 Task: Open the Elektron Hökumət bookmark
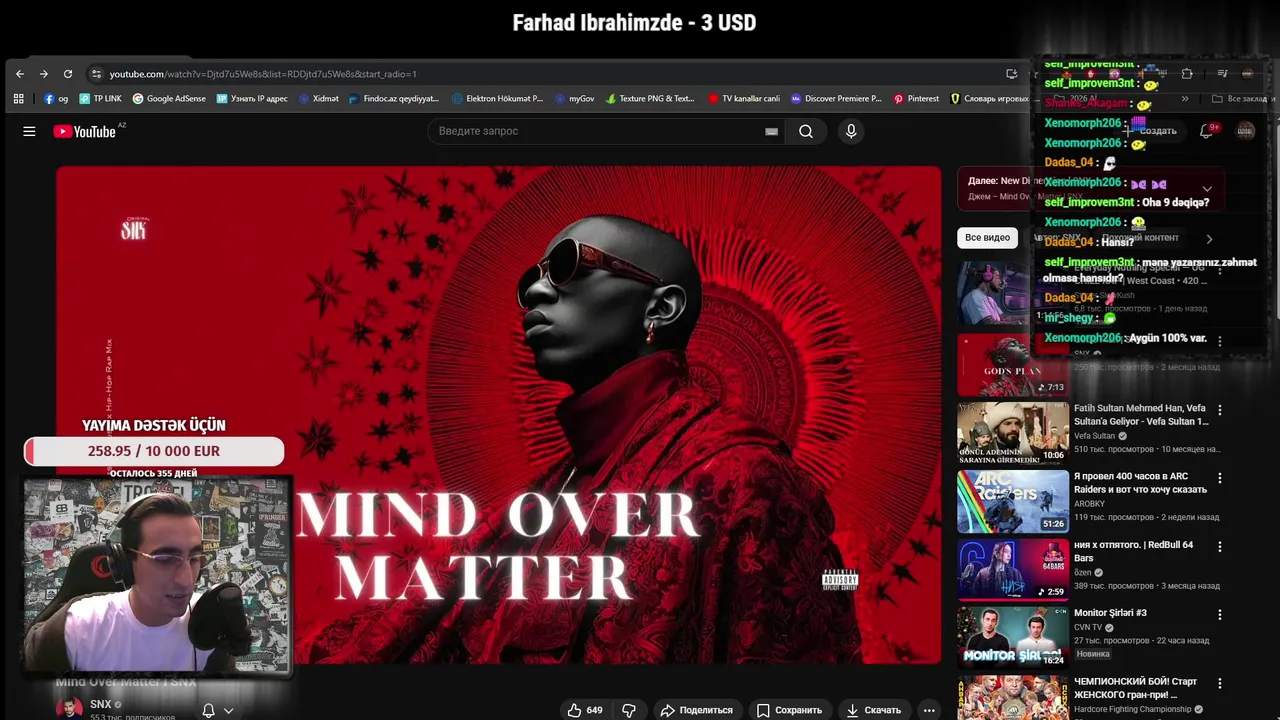(497, 99)
